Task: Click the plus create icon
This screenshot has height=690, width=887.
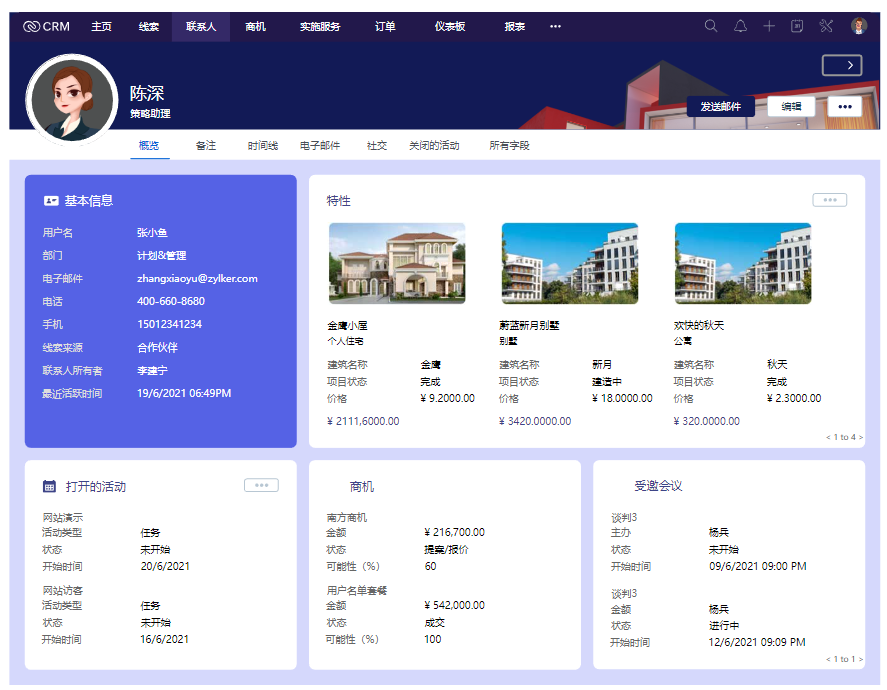Action: click(768, 26)
